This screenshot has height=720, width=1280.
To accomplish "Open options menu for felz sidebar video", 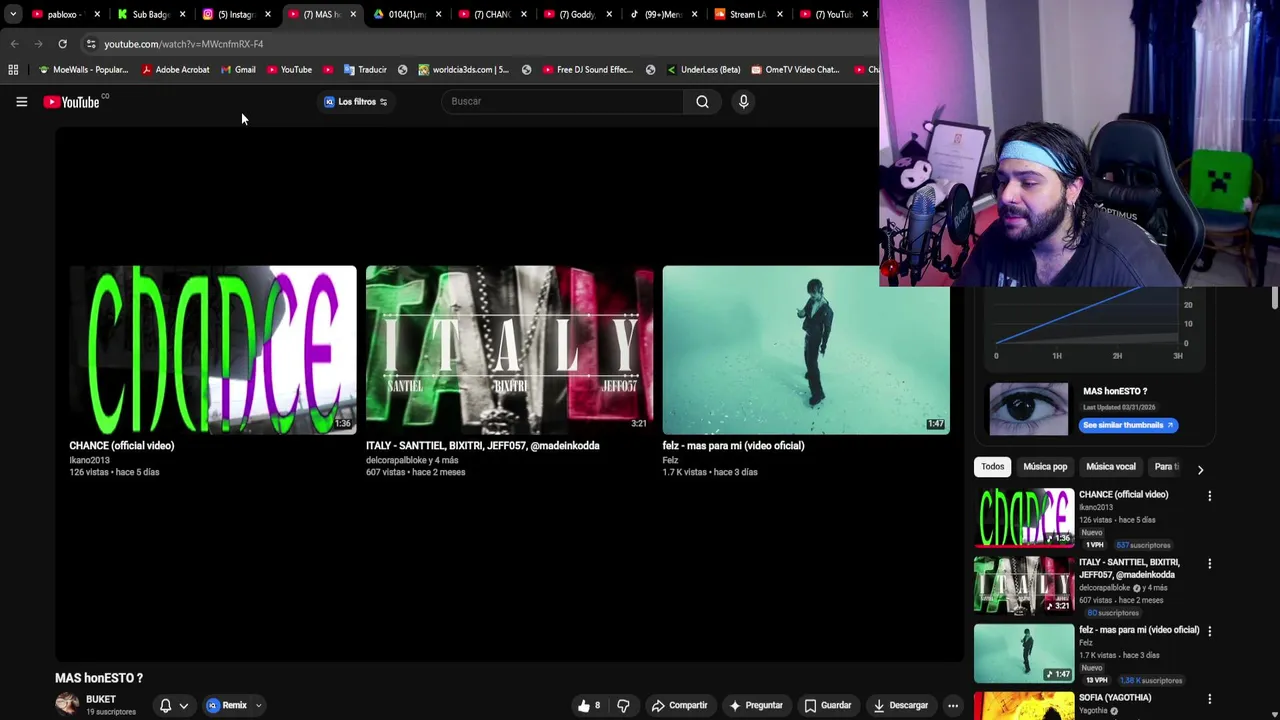I will (x=1209, y=631).
